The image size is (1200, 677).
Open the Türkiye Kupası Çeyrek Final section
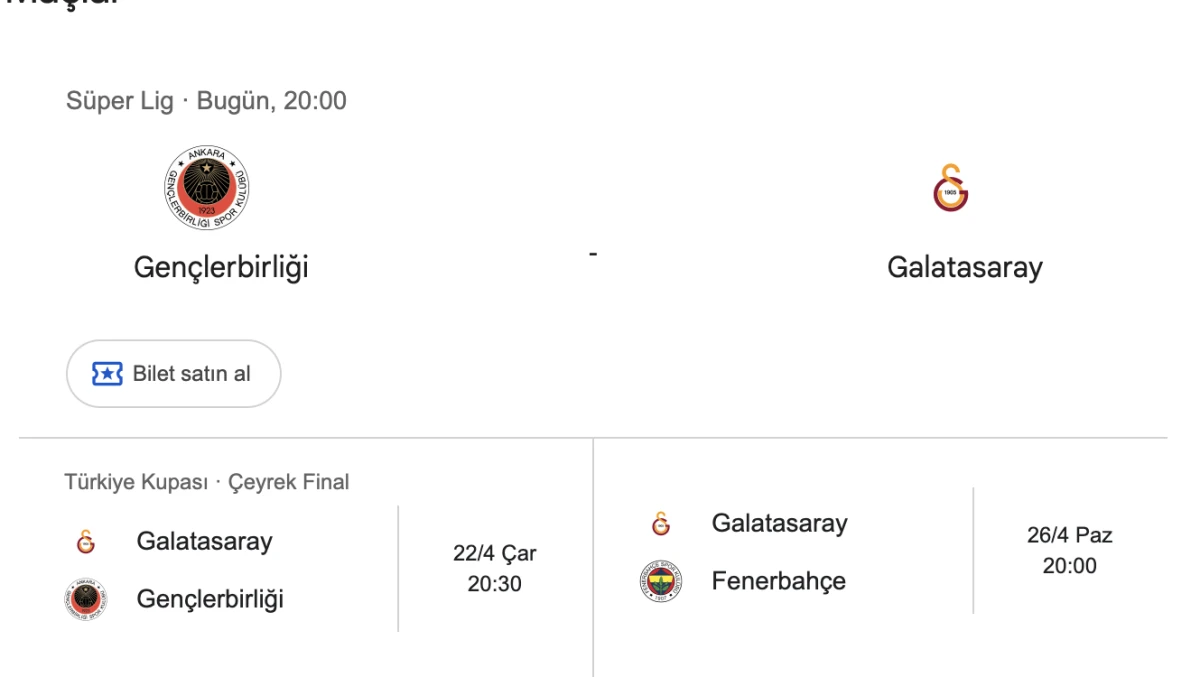point(206,481)
